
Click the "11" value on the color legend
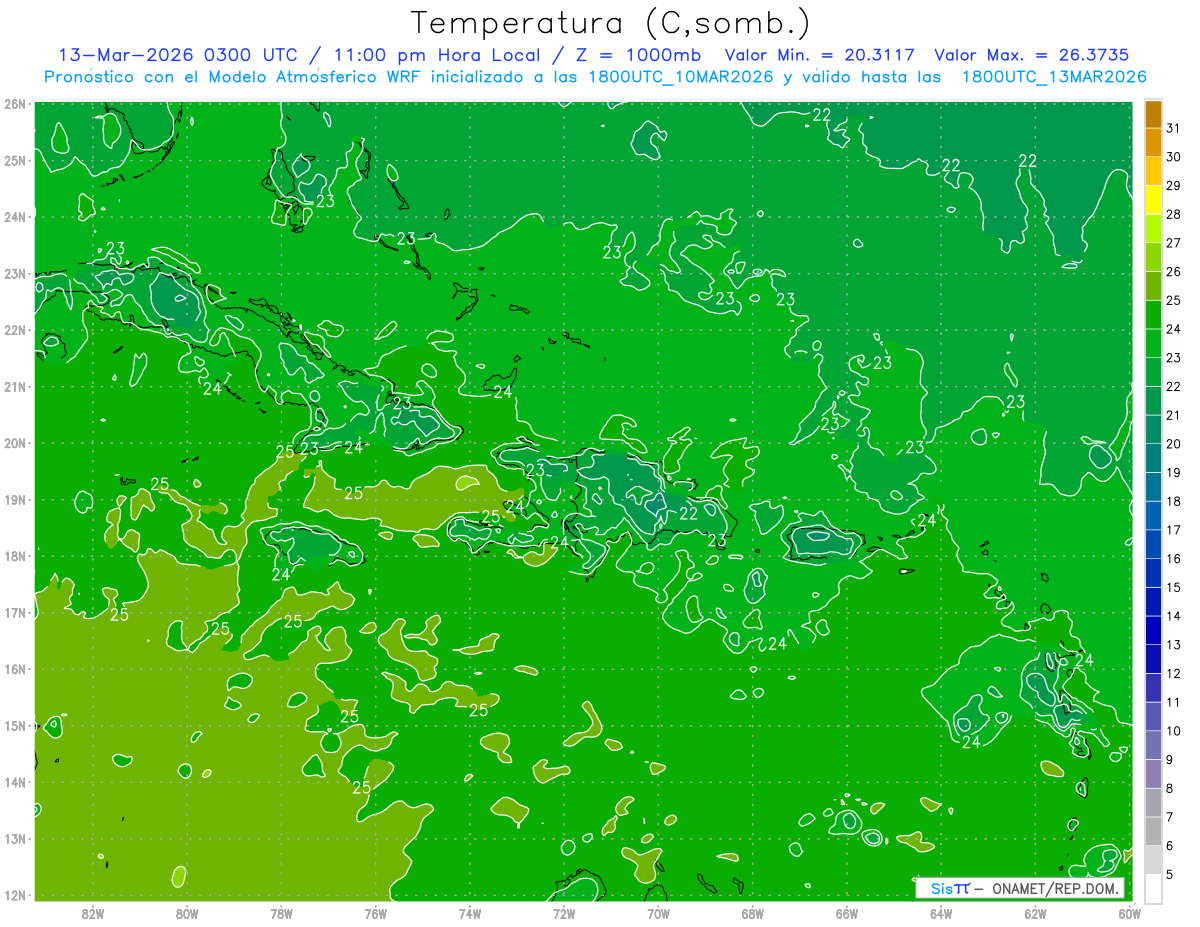(x=1173, y=702)
